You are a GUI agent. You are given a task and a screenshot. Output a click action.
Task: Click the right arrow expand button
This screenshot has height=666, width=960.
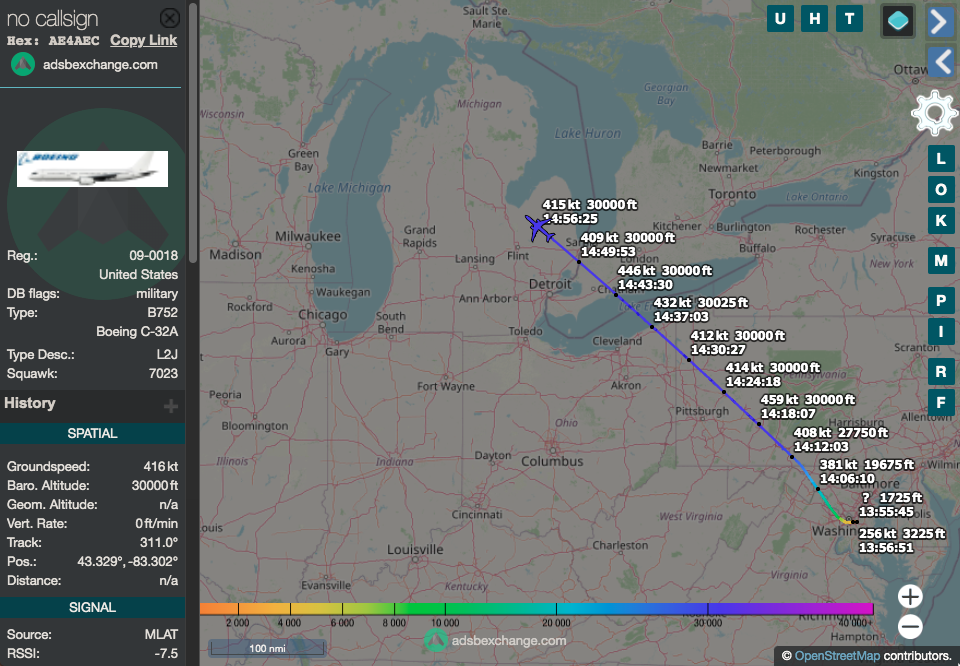click(940, 21)
